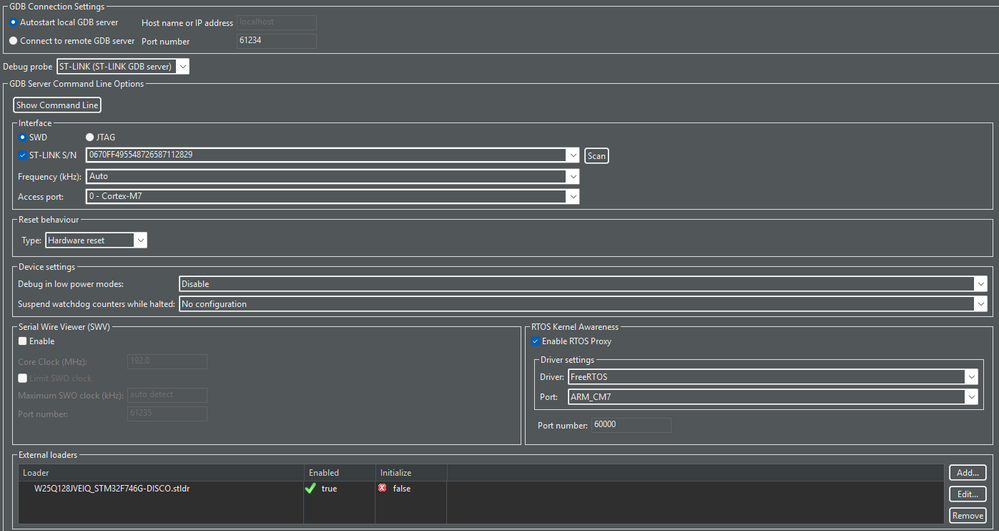Choose the JTAG interface radio button
The height and width of the screenshot is (531, 999).
(x=90, y=137)
